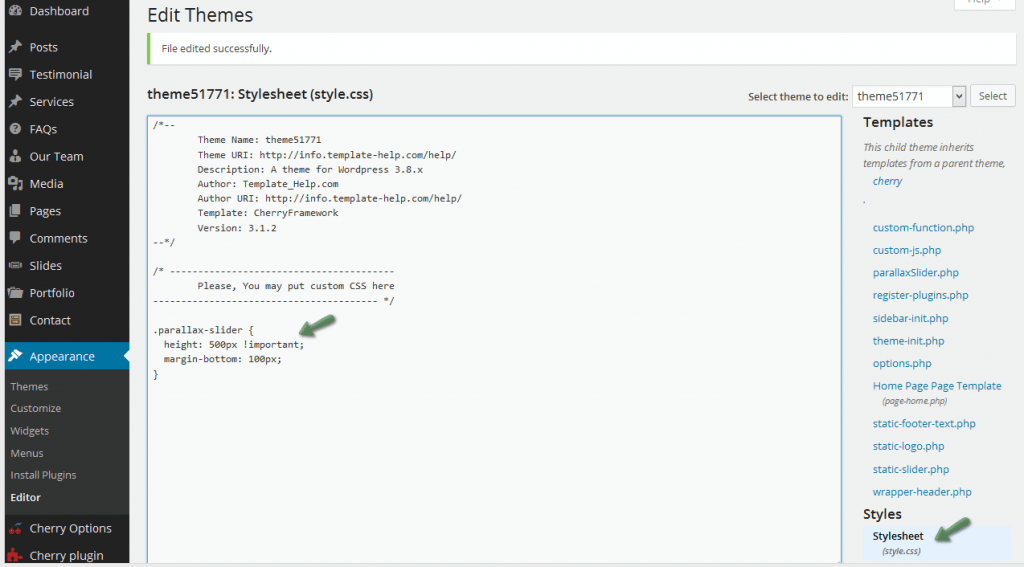Click the Portfolio folder icon
This screenshot has height=567, width=1024.
click(16, 293)
